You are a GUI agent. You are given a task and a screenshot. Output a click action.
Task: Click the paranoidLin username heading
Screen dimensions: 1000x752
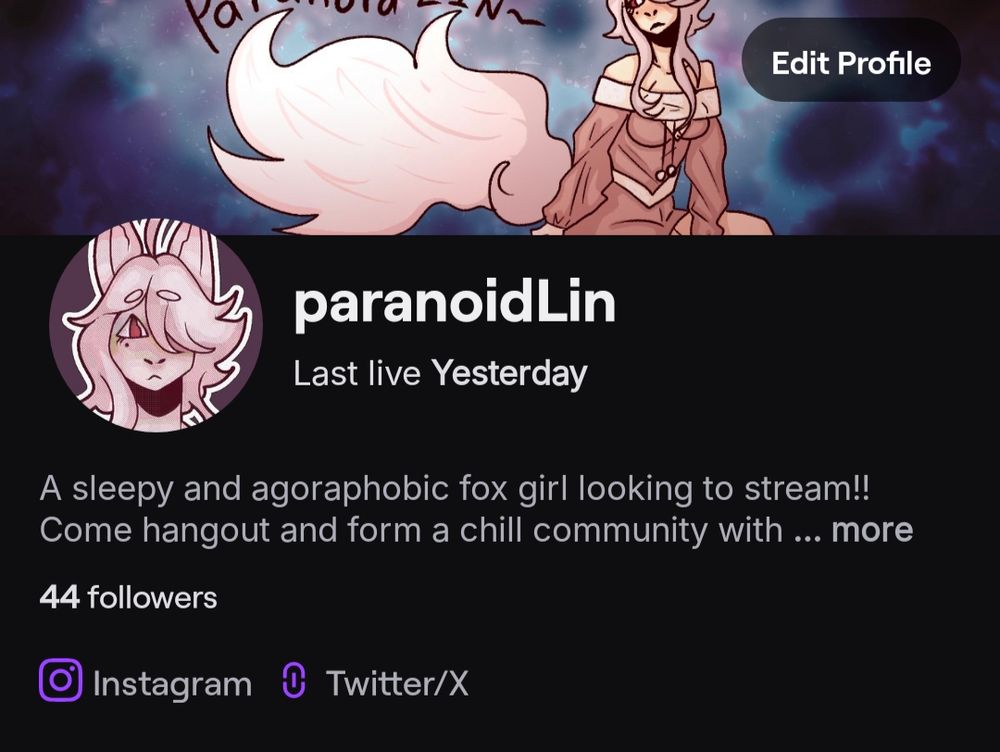(x=455, y=303)
